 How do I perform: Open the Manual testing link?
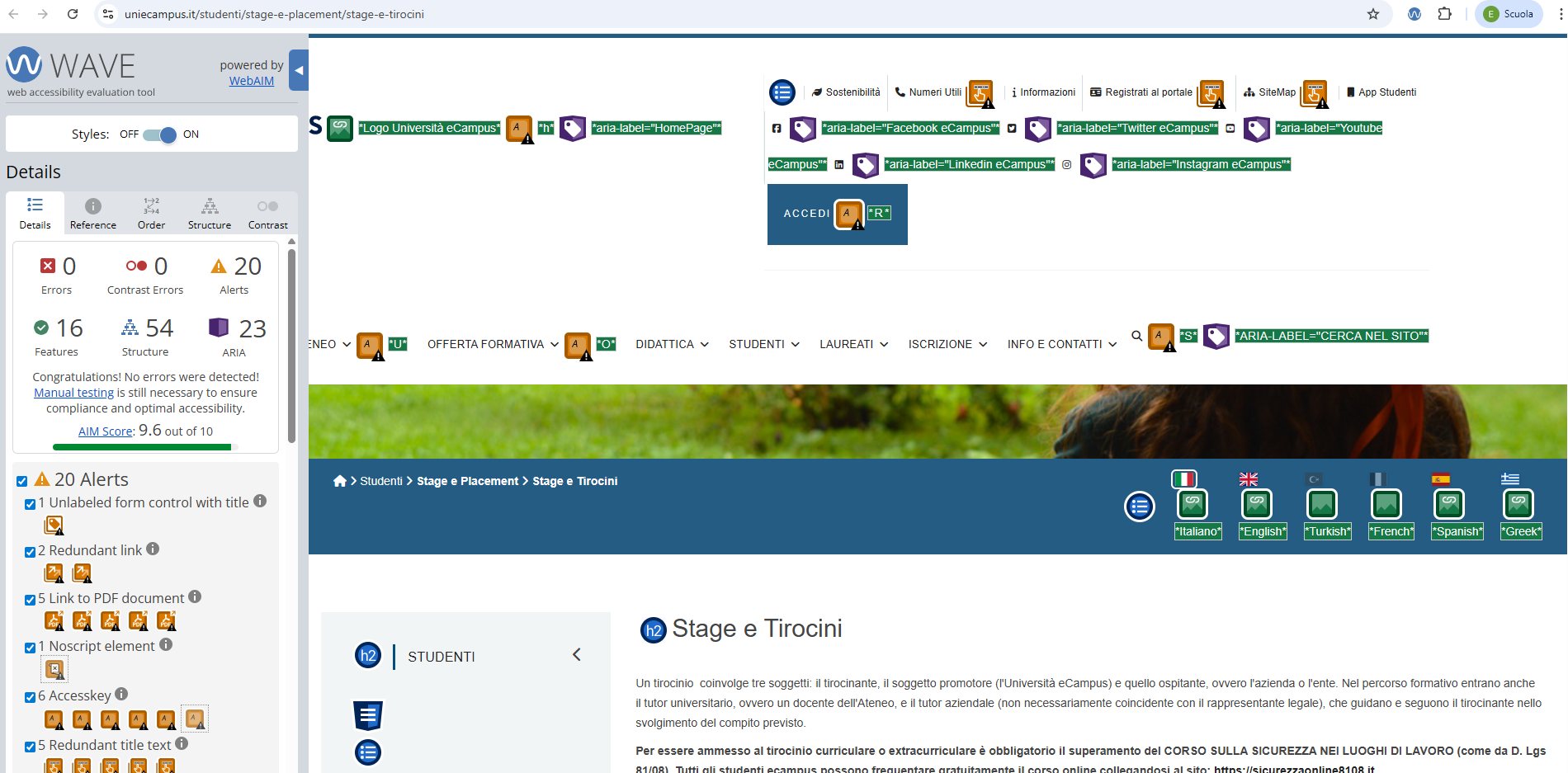(73, 393)
